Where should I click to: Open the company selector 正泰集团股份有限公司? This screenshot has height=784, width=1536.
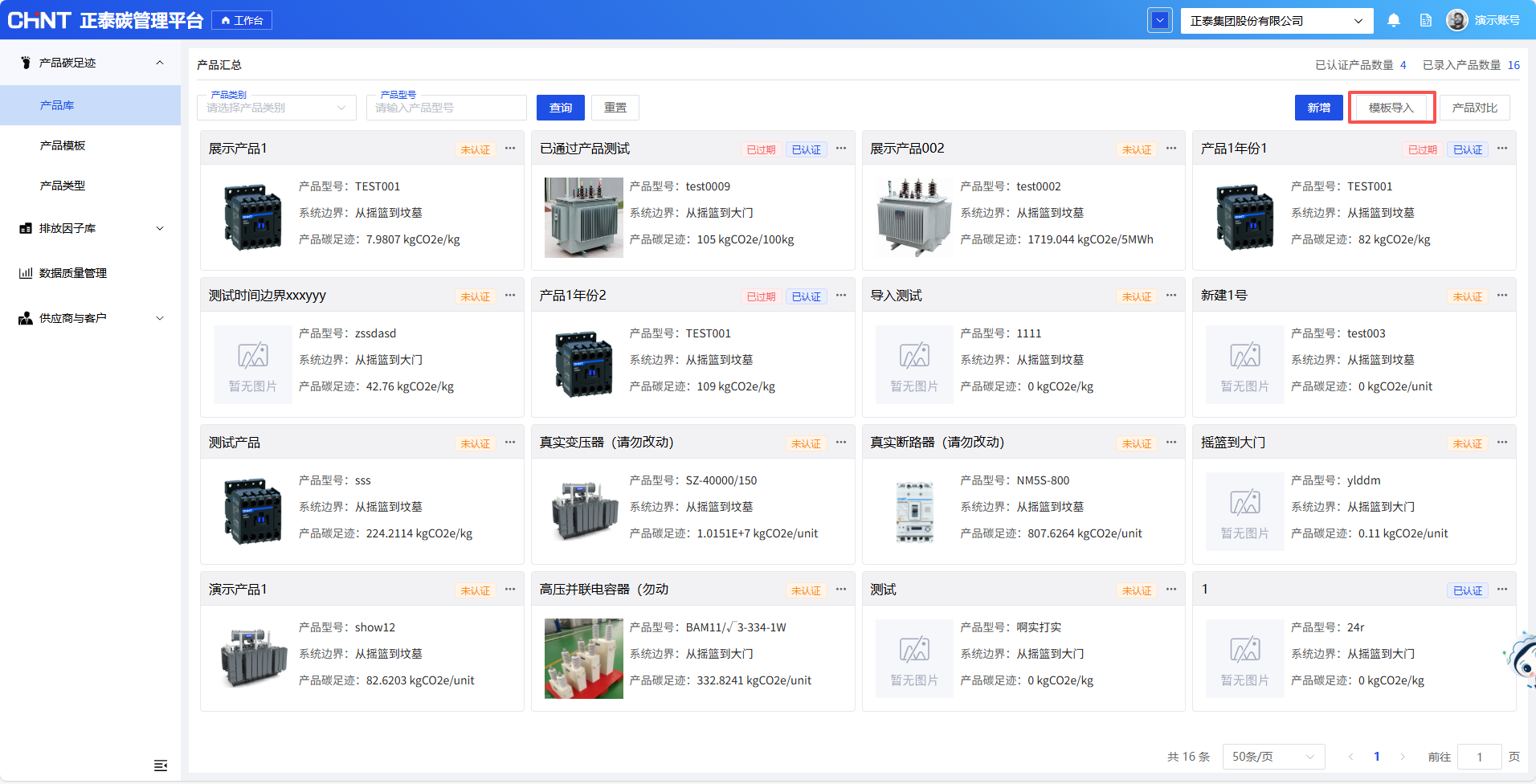[x=1277, y=21]
